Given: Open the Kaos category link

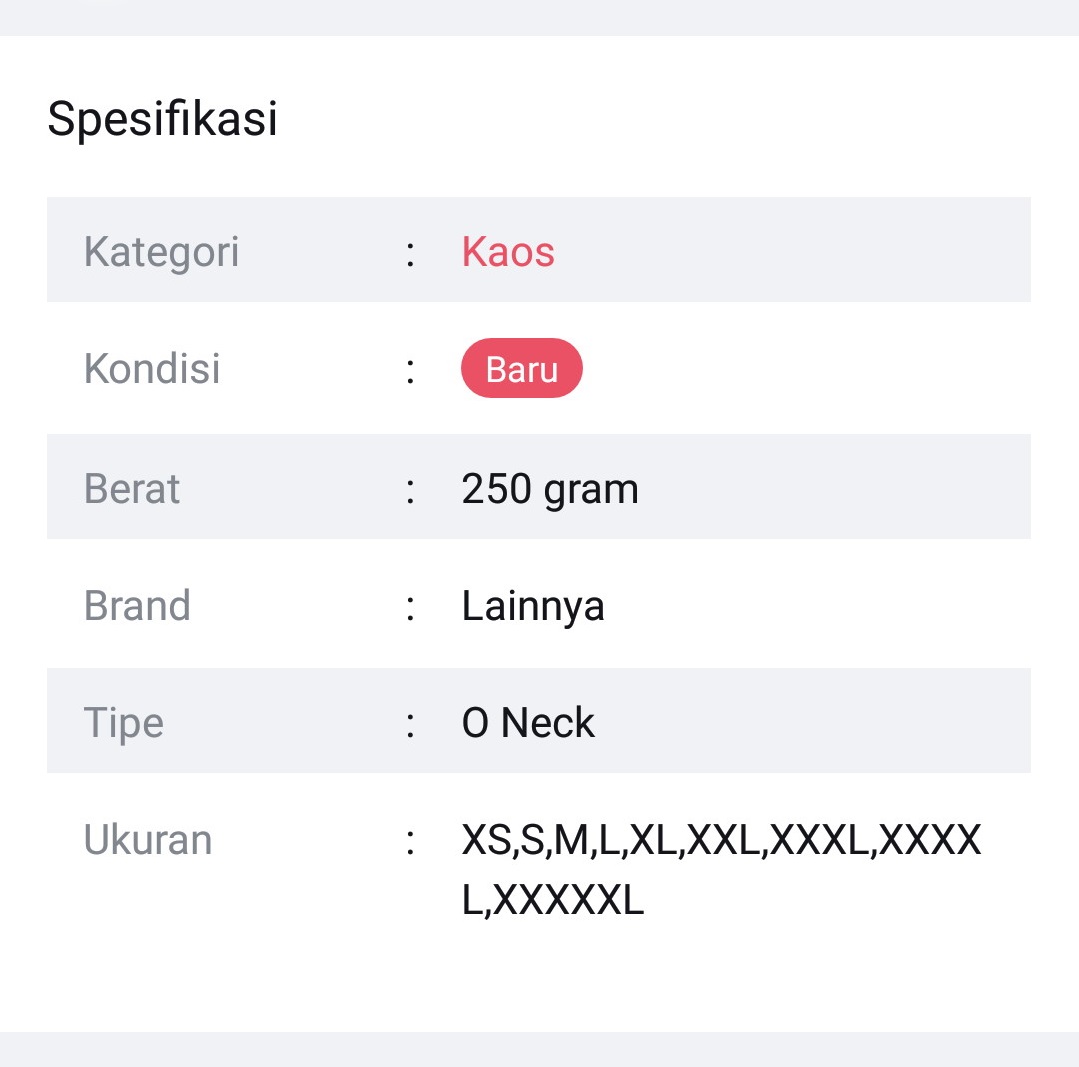Looking at the screenshot, I should point(508,251).
